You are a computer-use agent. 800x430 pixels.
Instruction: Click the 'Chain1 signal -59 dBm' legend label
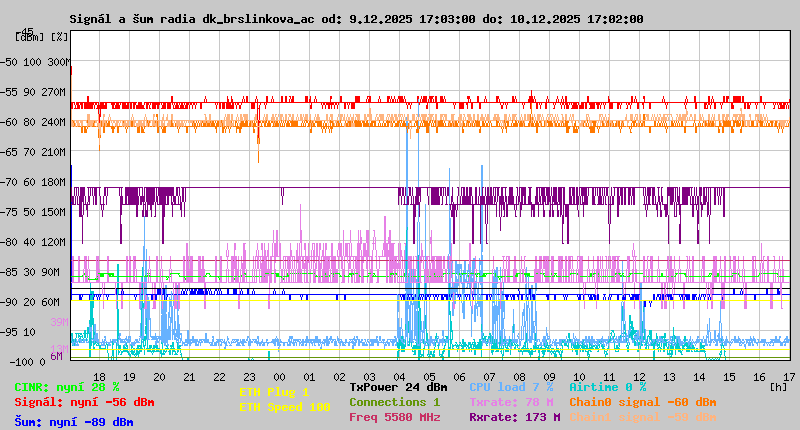click(x=643, y=417)
